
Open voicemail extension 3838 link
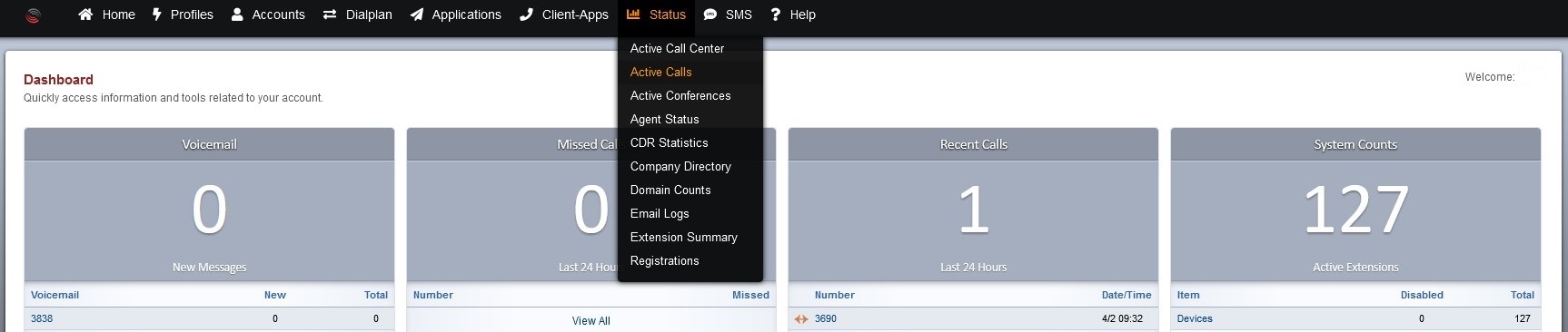coord(42,318)
